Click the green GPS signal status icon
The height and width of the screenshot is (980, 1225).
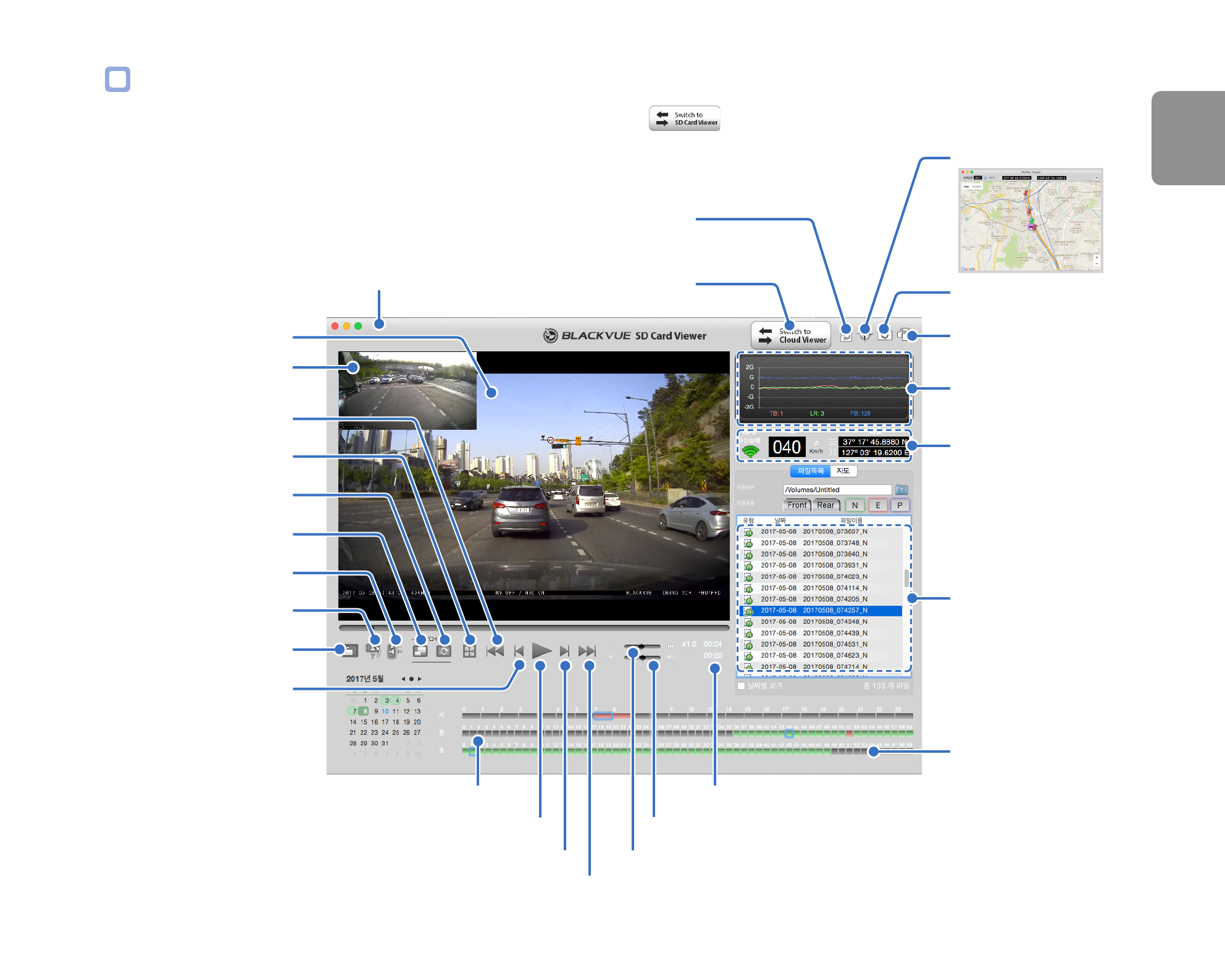(750, 451)
